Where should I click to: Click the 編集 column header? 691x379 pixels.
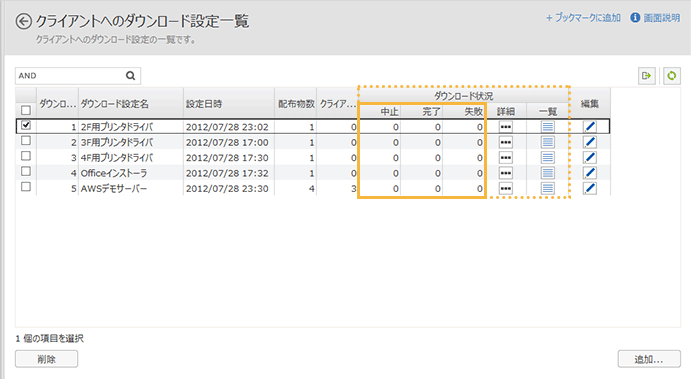[x=590, y=104]
